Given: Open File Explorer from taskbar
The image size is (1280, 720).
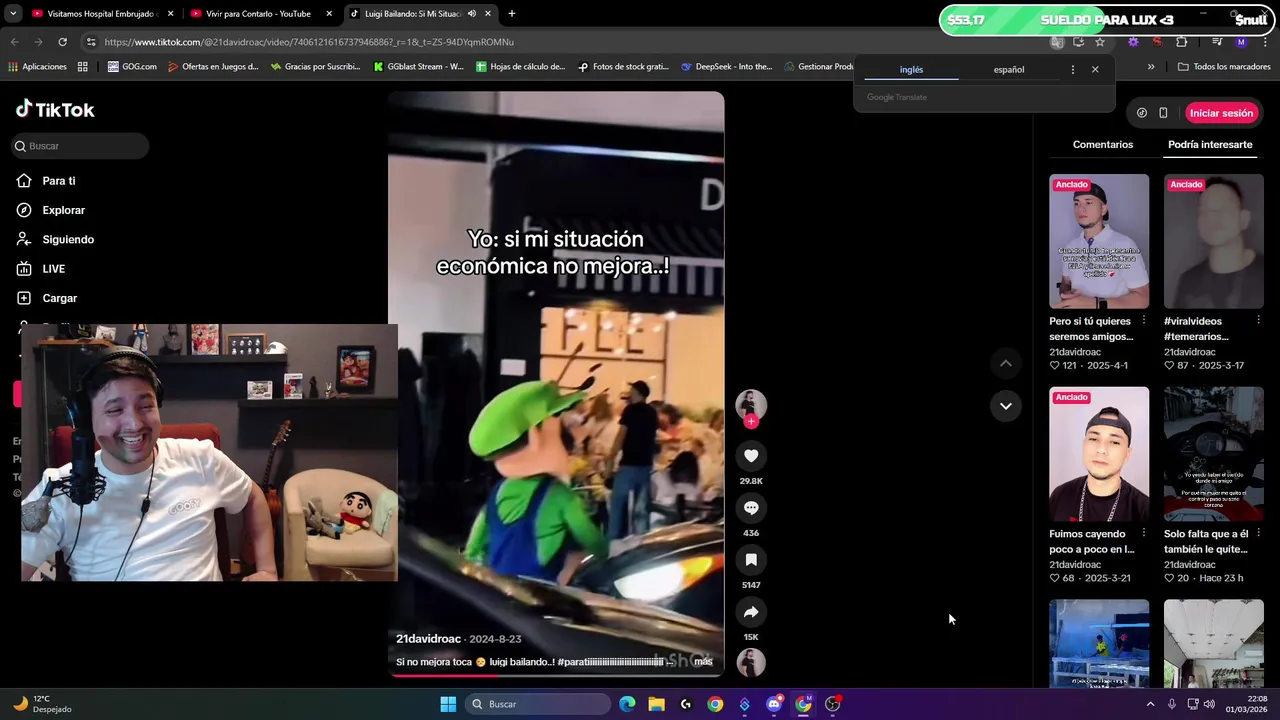Looking at the screenshot, I should pyautogui.click(x=656, y=704).
